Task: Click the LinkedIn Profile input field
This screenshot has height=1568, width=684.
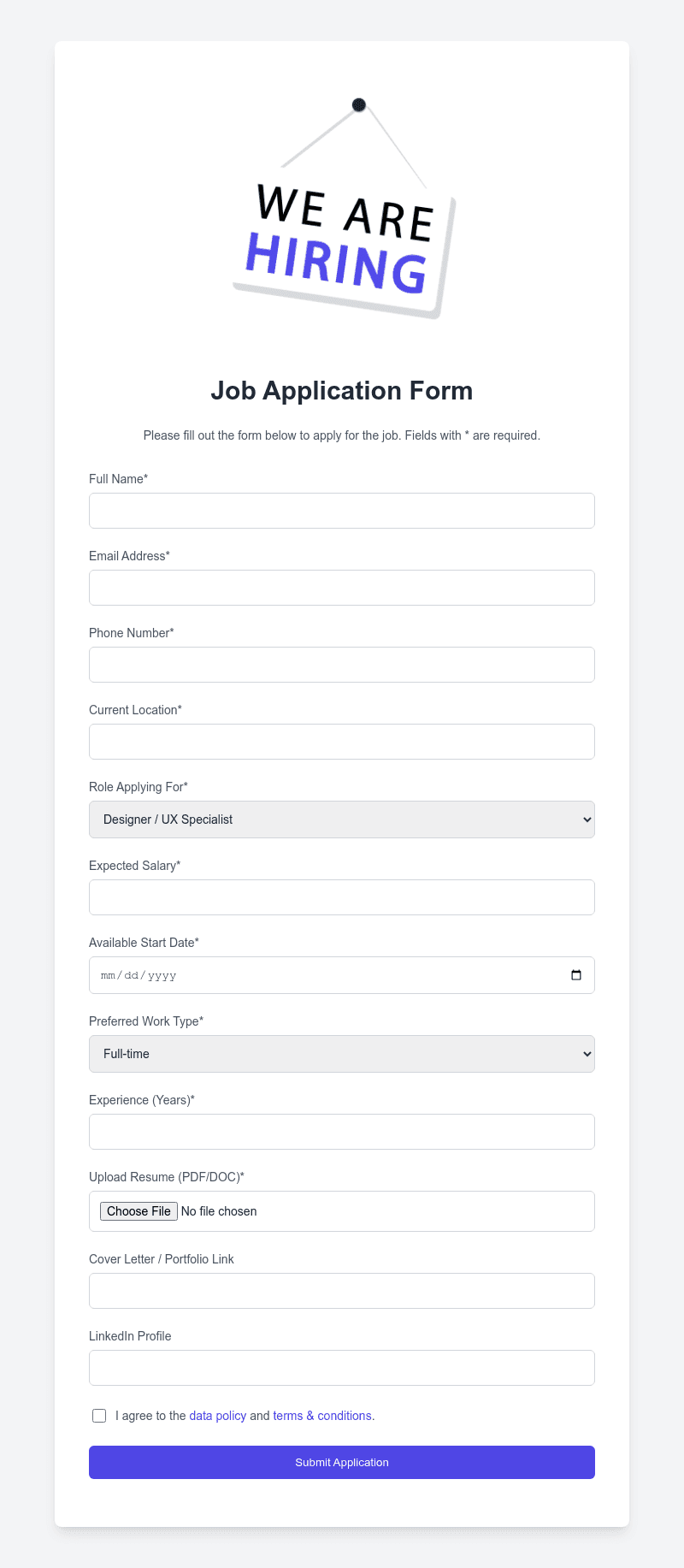Action: tap(342, 1367)
